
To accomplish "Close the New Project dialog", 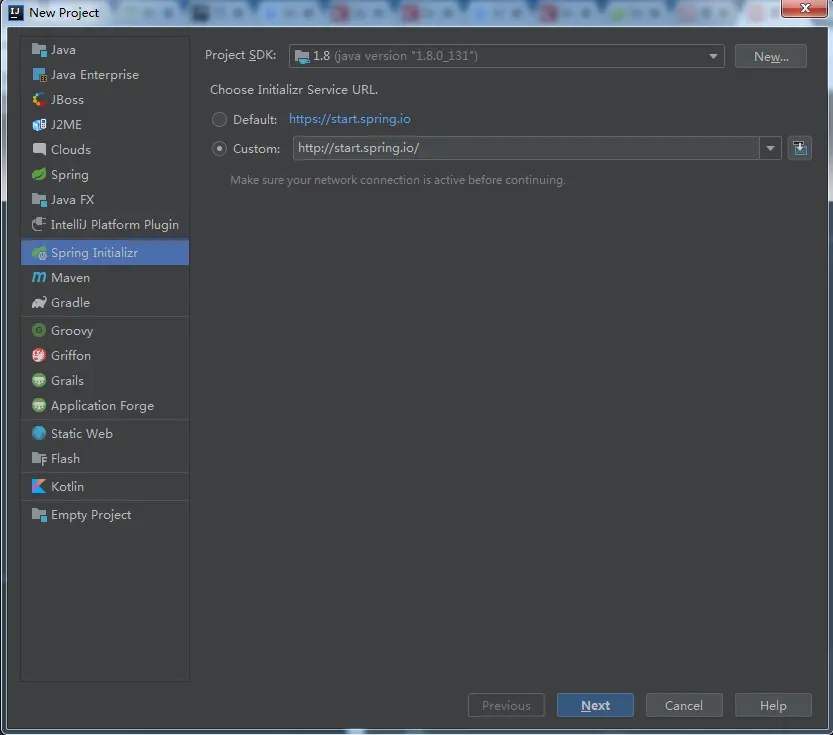I will click(804, 8).
